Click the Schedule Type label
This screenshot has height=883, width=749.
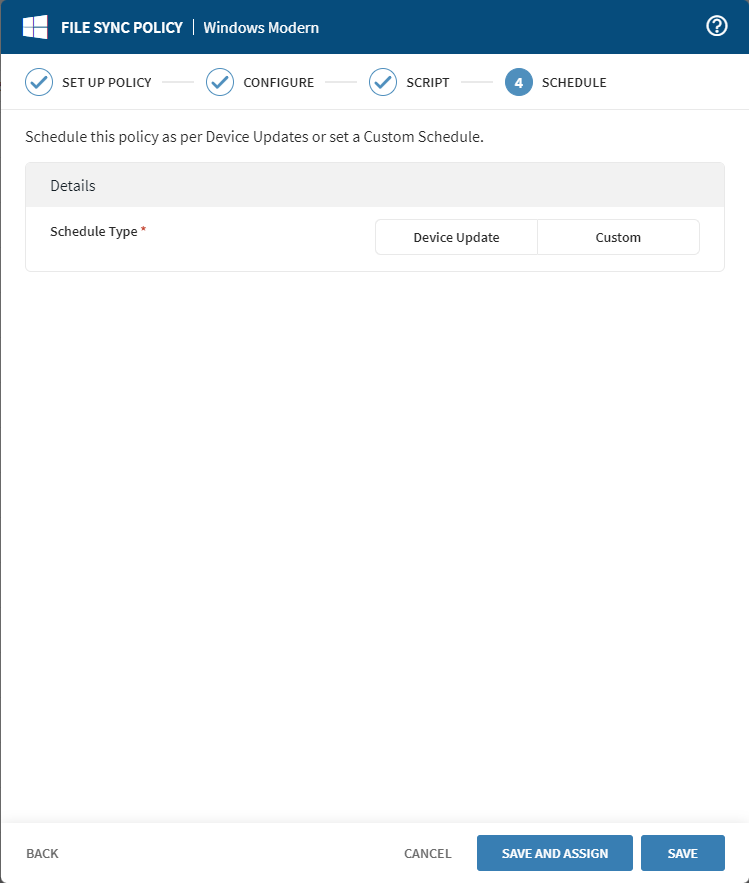tap(93, 231)
